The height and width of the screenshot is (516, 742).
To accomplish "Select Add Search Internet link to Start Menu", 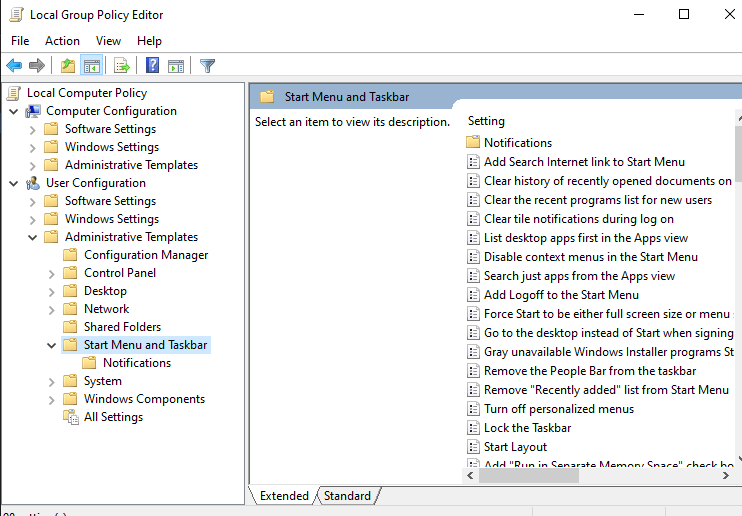I will [x=584, y=162].
